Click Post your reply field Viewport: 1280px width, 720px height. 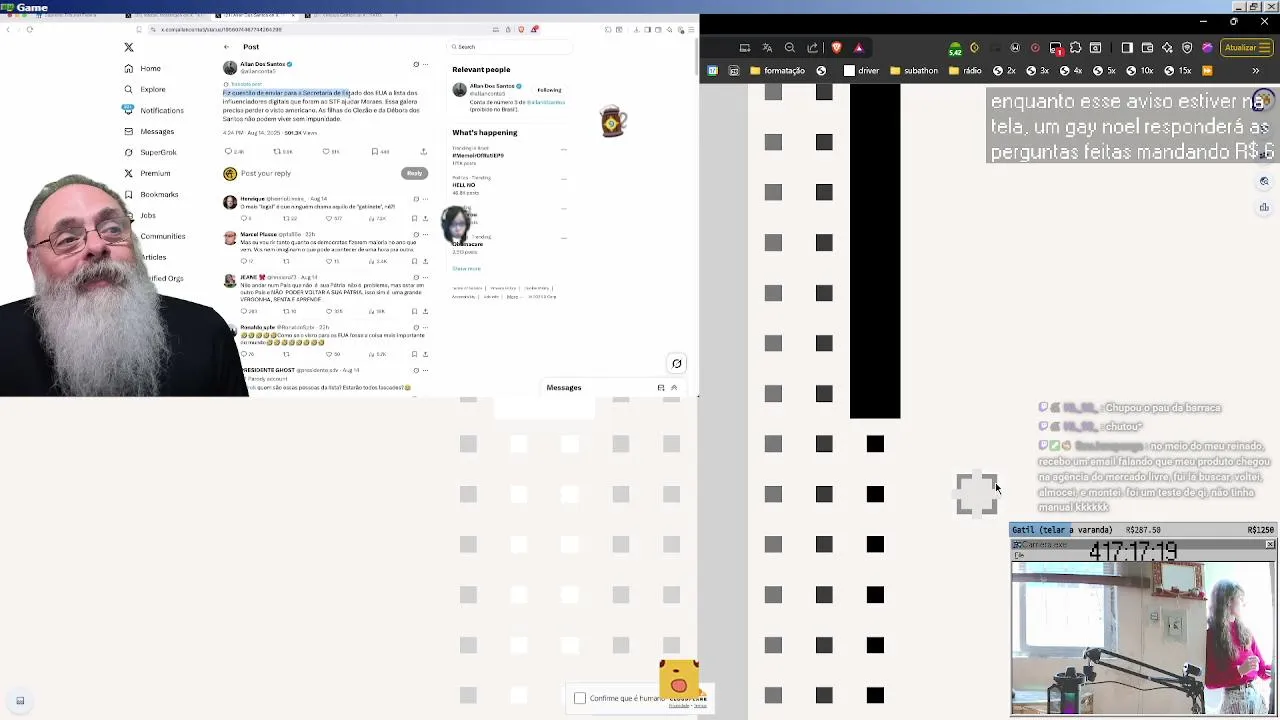(266, 173)
